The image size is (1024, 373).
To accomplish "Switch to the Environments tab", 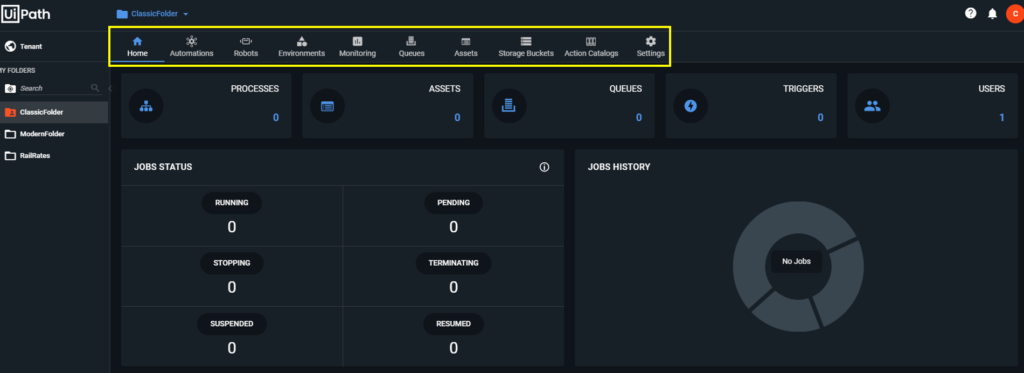I will (302, 47).
